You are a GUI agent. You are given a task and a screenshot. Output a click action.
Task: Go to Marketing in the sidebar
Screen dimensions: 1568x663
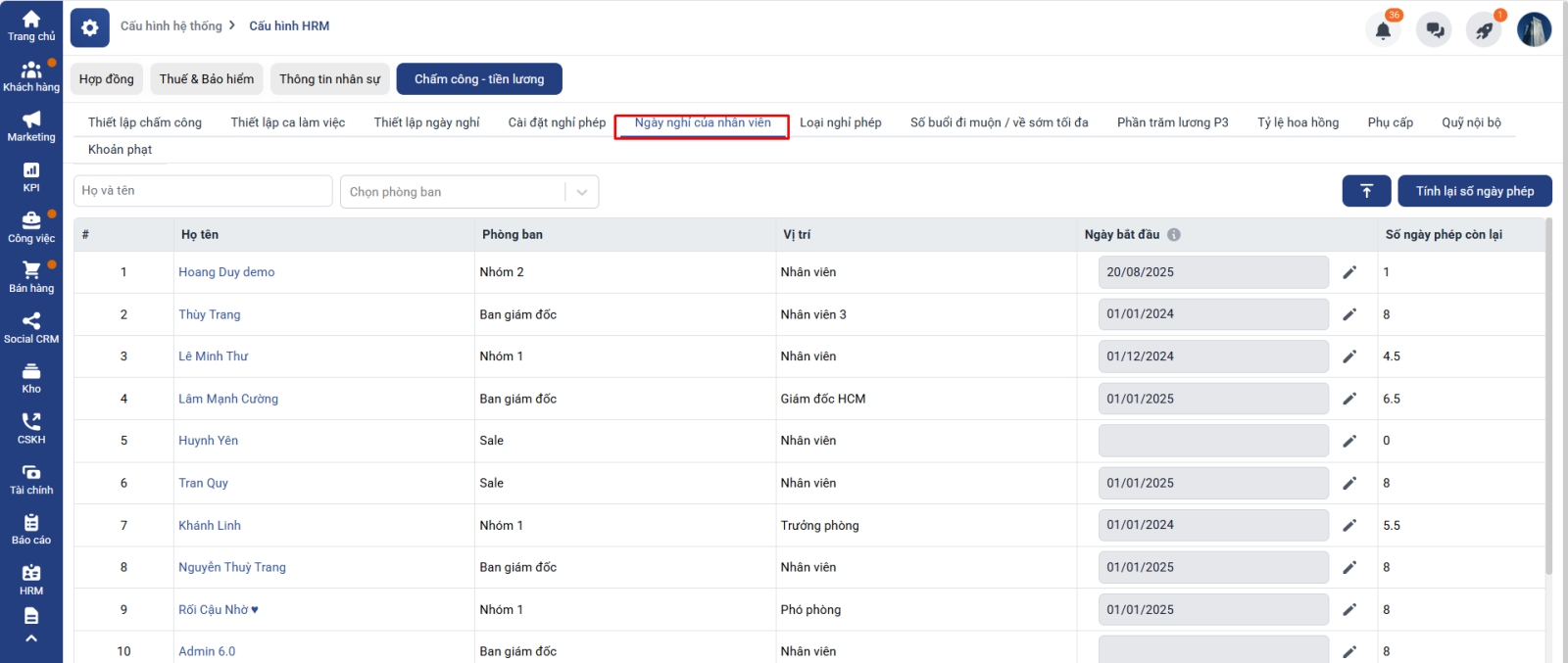[31, 126]
